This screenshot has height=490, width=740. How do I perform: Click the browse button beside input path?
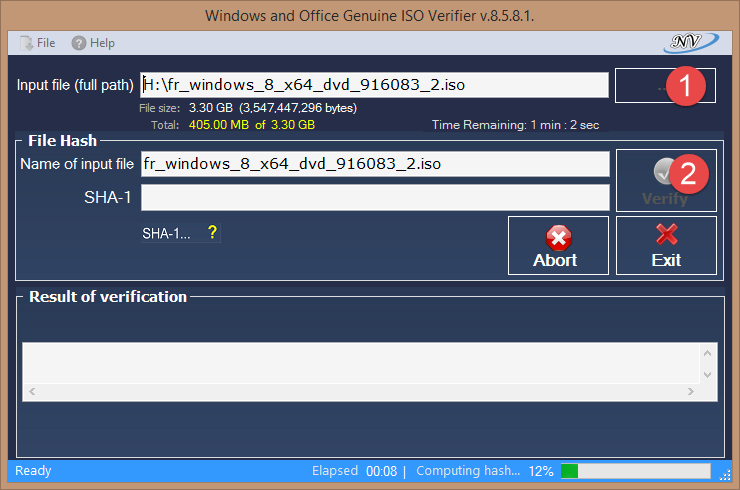click(665, 85)
